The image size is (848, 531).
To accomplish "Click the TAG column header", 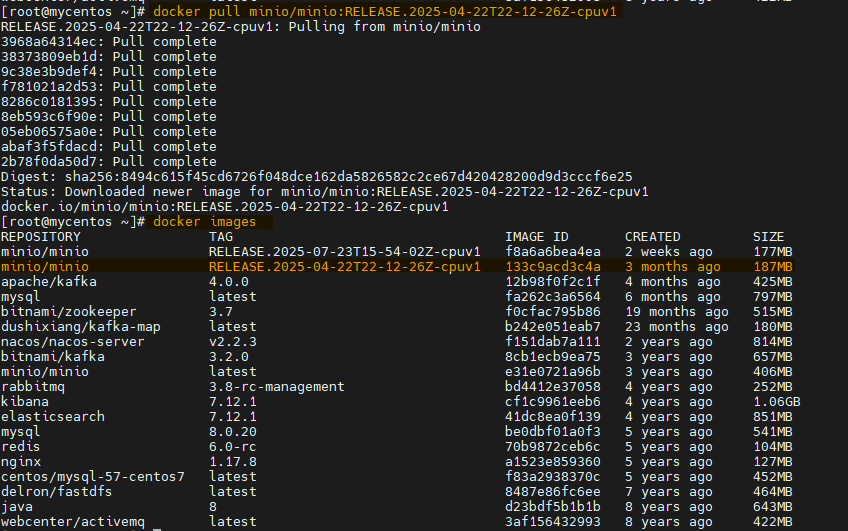I will tap(221, 237).
